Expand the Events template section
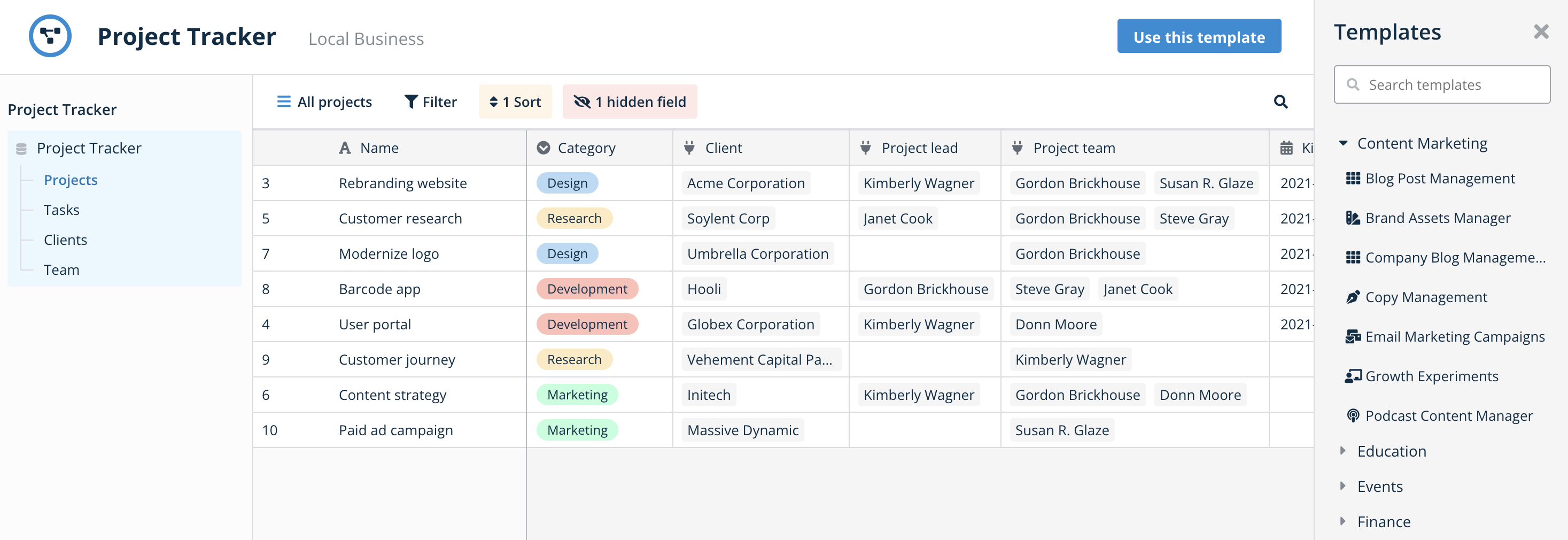The height and width of the screenshot is (540, 1568). pos(1343,486)
